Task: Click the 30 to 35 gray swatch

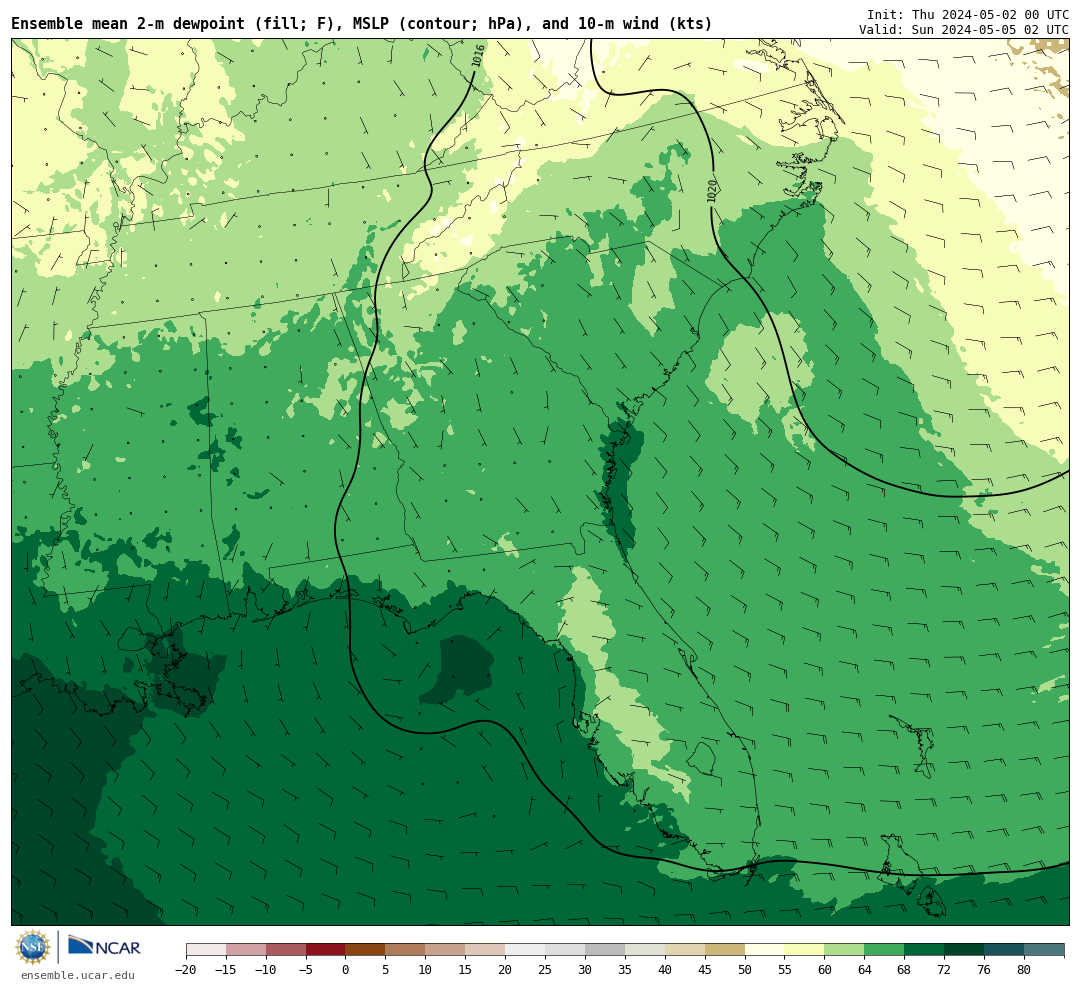Action: point(605,950)
